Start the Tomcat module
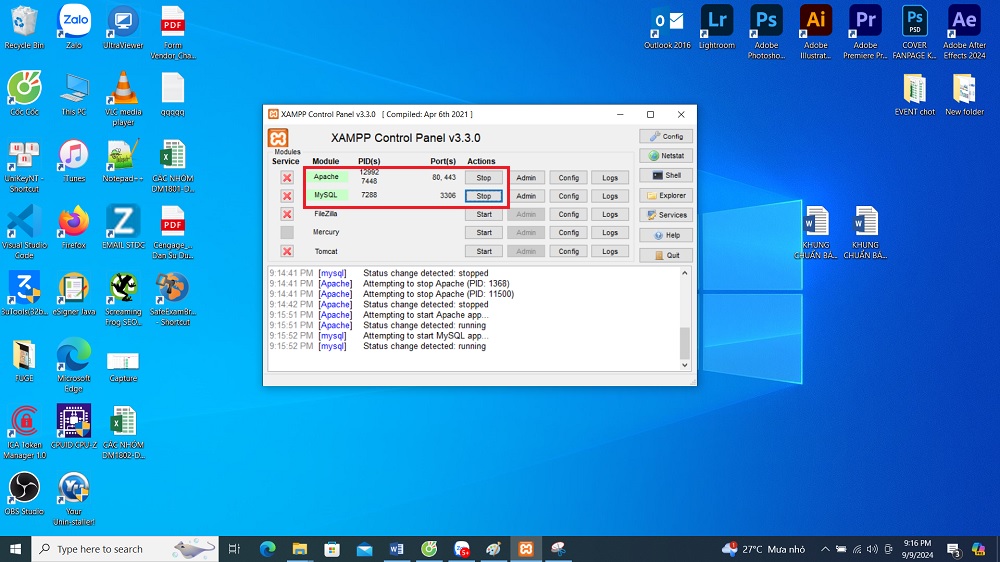The width and height of the screenshot is (1000, 562). pos(484,251)
